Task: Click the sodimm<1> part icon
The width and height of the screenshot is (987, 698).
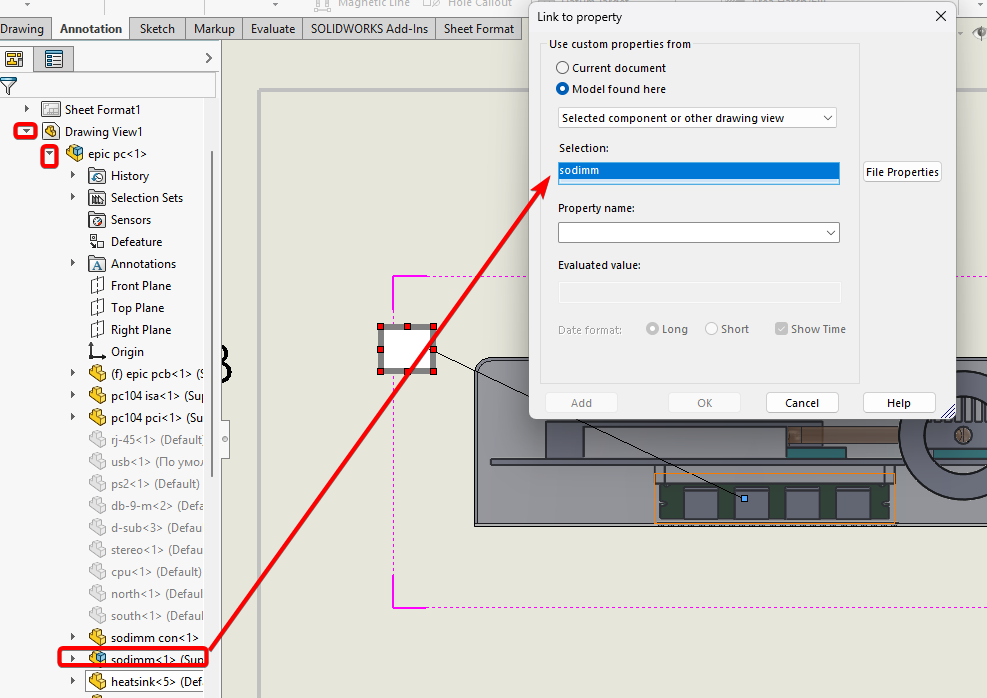Action: pyautogui.click(x=98, y=658)
